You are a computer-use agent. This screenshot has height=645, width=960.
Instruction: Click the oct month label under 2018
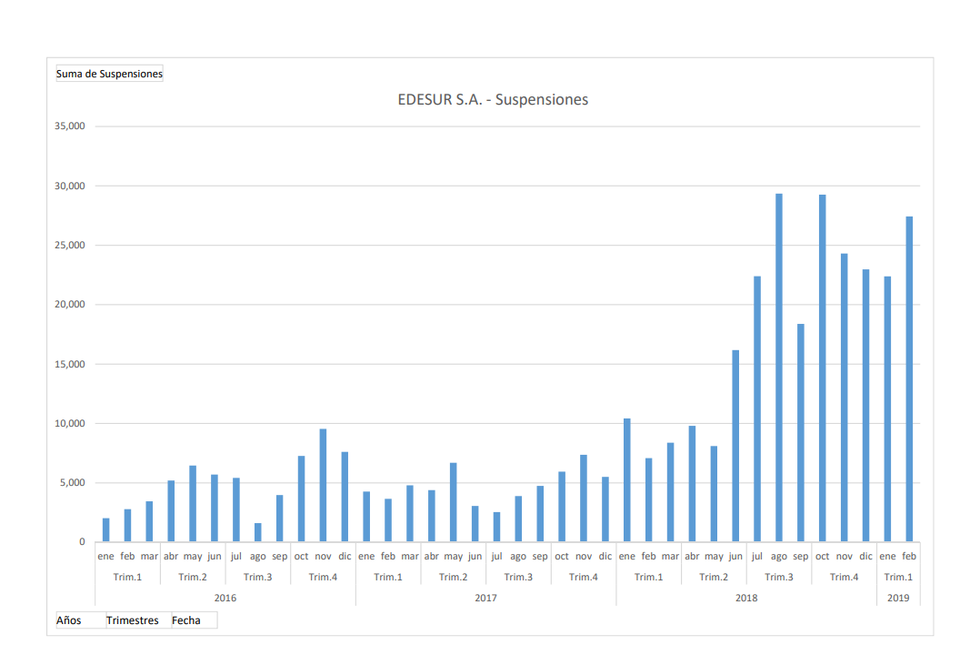pos(822,556)
